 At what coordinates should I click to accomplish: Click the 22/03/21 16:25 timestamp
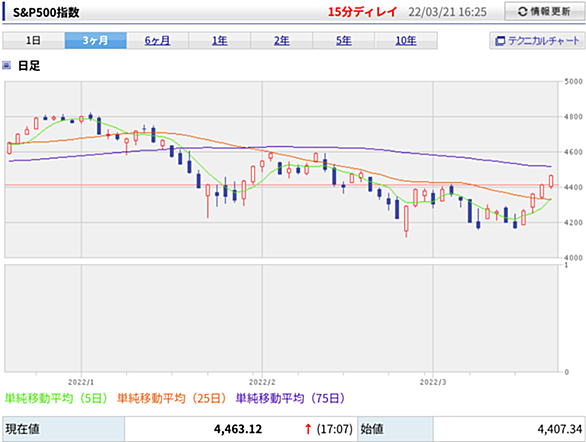point(447,12)
